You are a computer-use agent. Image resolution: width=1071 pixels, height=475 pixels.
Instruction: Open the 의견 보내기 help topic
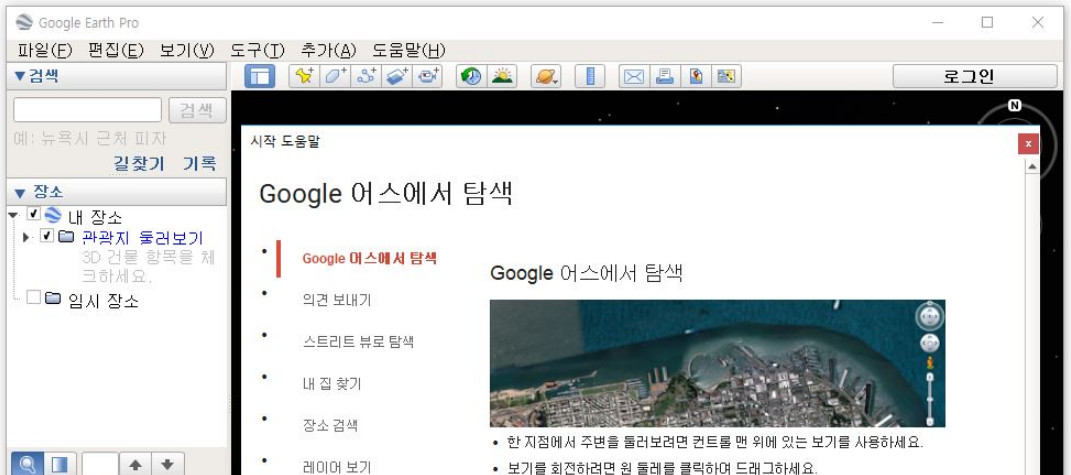point(337,300)
